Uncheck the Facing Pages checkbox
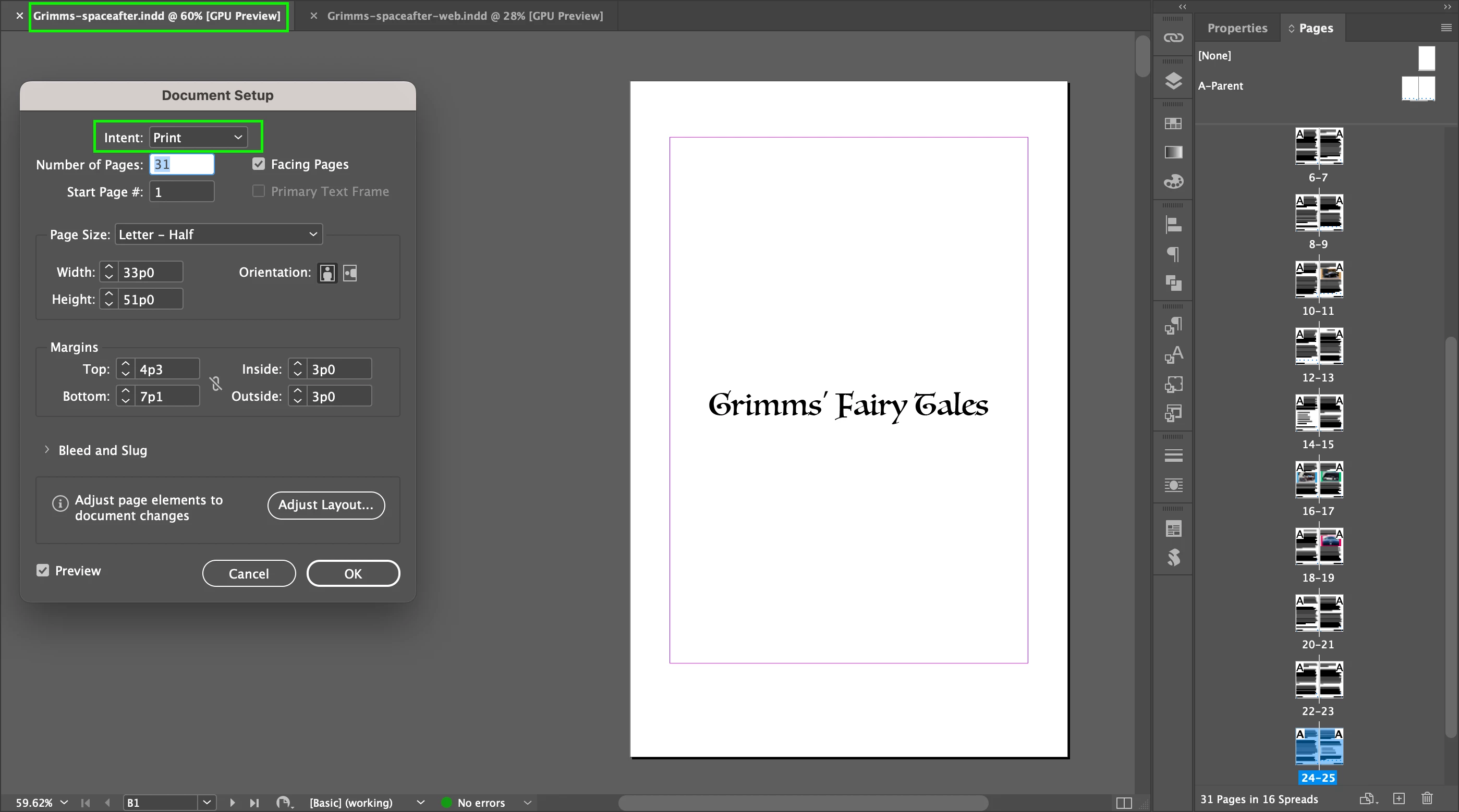1459x812 pixels. click(x=259, y=164)
